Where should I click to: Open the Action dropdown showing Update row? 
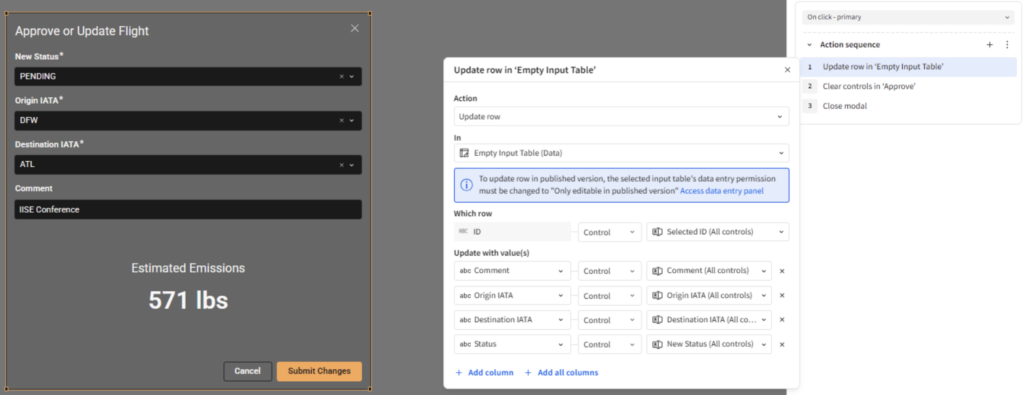pos(621,116)
